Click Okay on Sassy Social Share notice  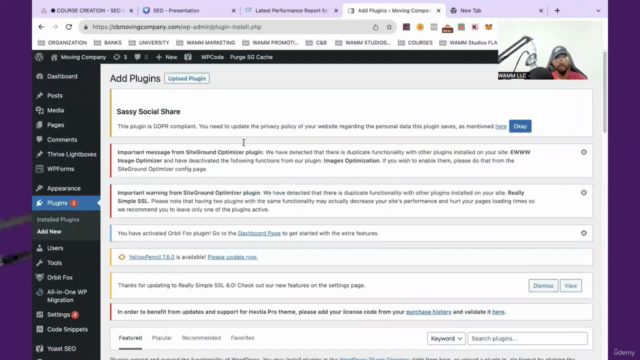(x=520, y=126)
